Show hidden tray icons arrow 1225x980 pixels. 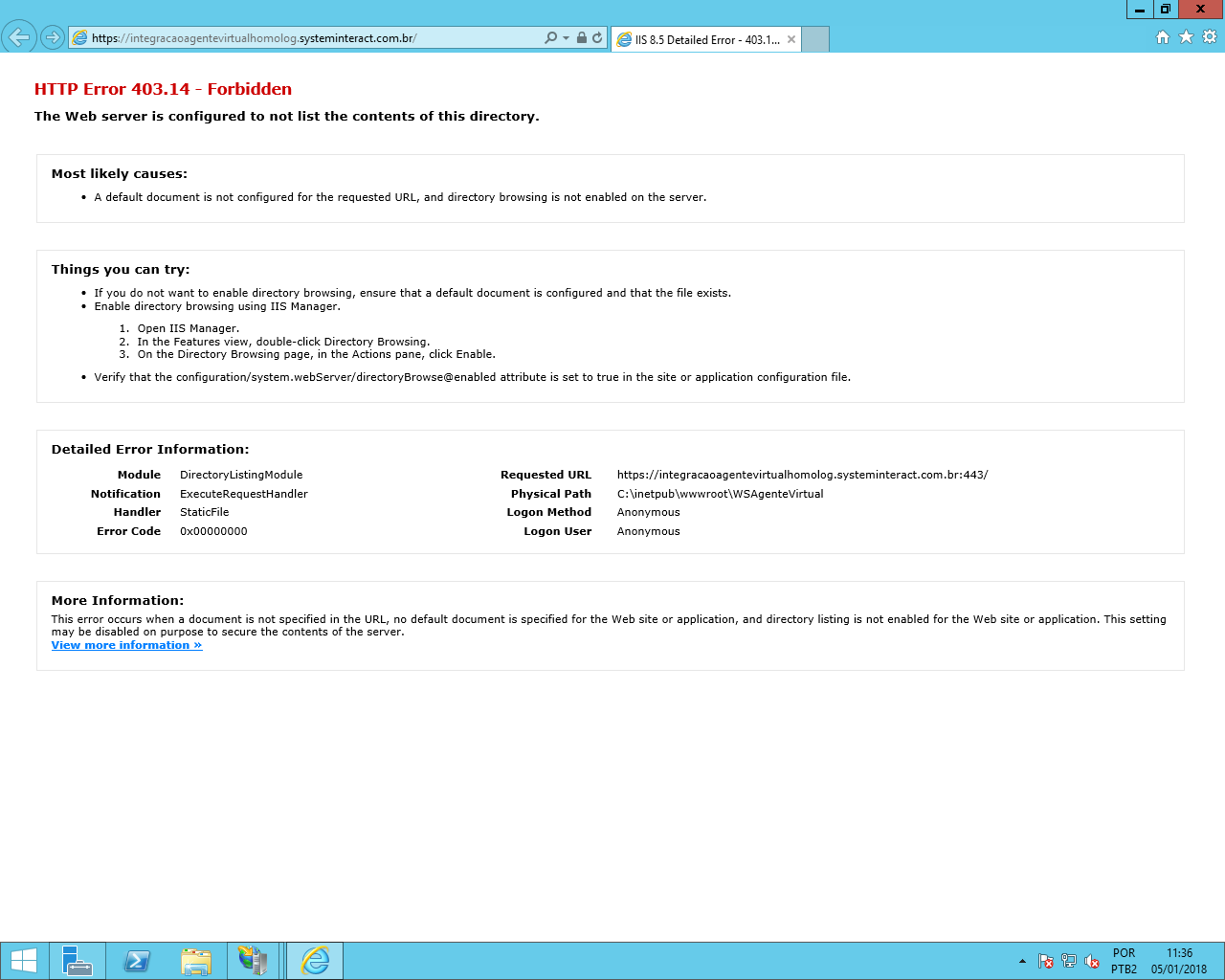1022,961
